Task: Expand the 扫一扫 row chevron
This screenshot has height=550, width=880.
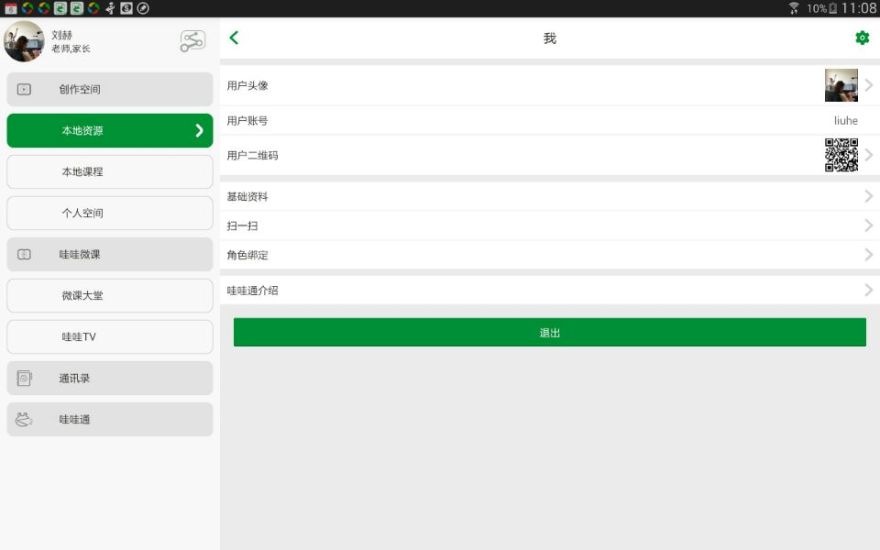Action: (x=868, y=225)
